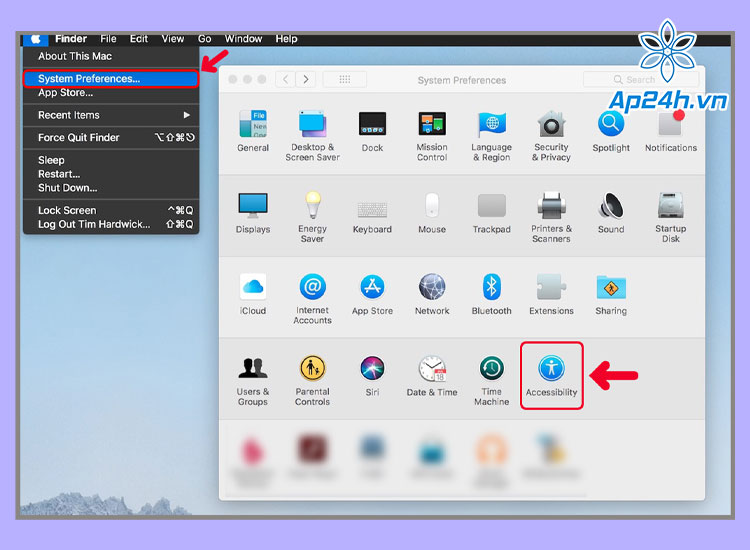Open the Sharing preferences pane
Viewport: 750px width, 550px height.
(611, 294)
